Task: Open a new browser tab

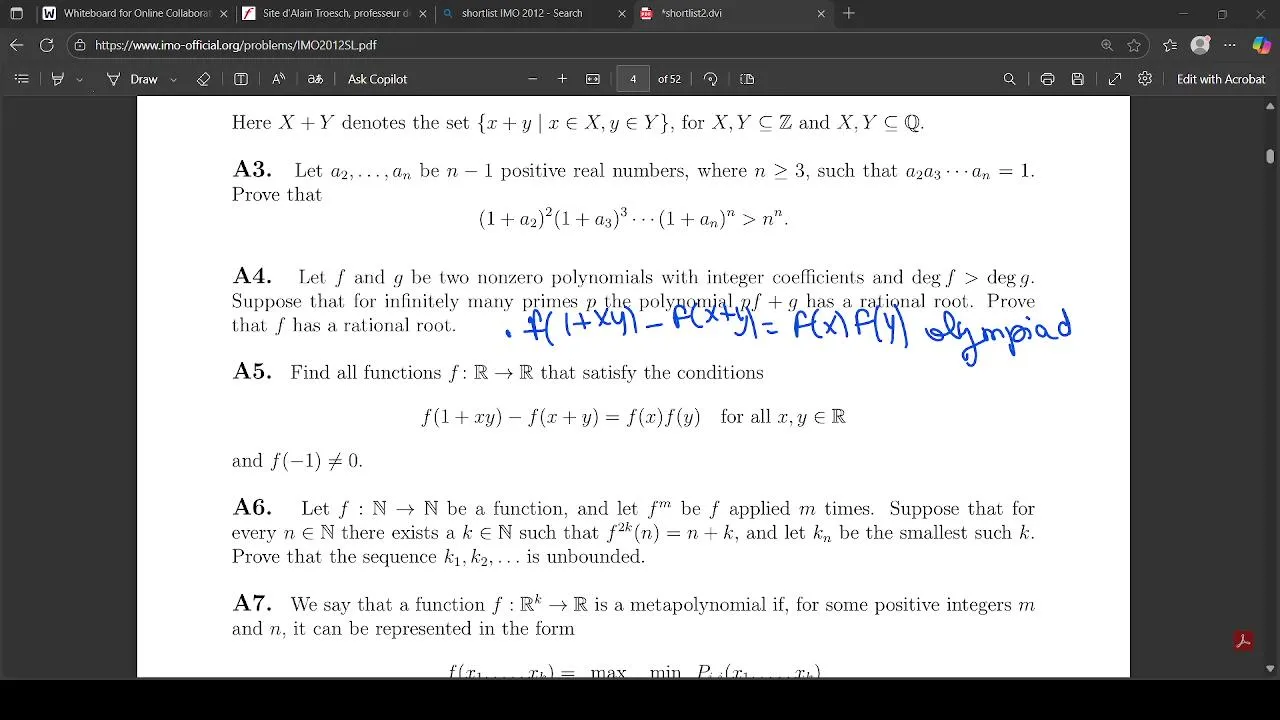Action: tap(849, 14)
